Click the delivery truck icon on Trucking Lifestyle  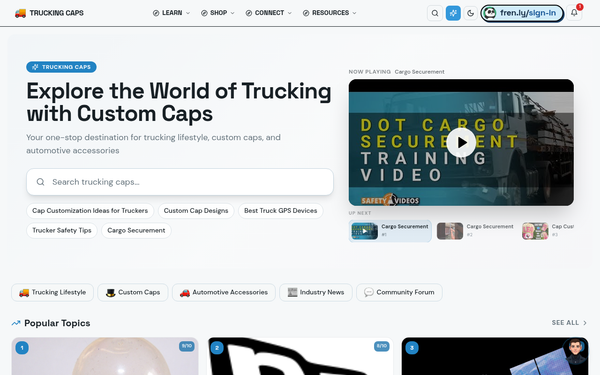click(24, 293)
